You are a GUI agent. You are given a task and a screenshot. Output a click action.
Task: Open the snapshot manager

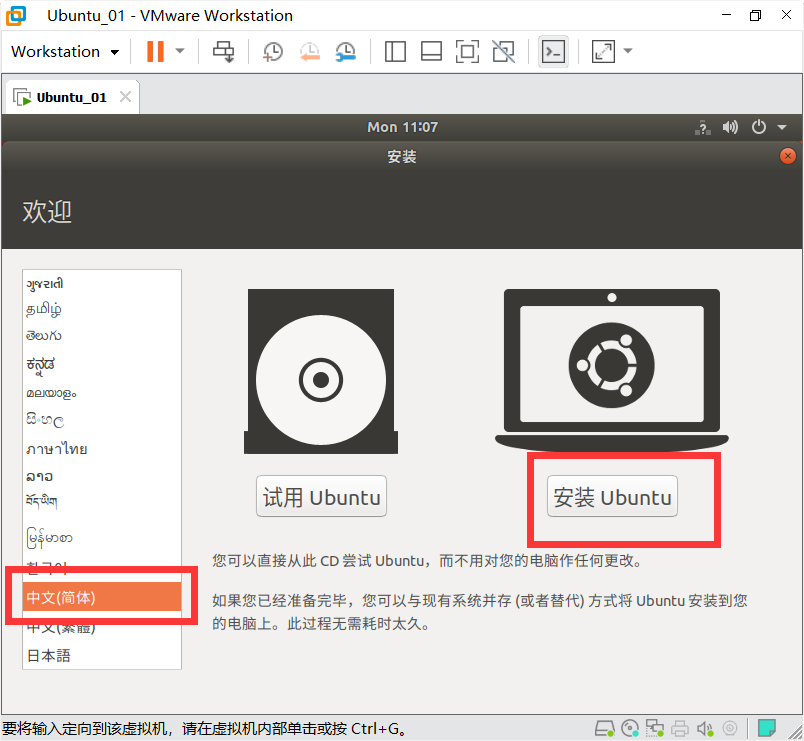[x=346, y=51]
